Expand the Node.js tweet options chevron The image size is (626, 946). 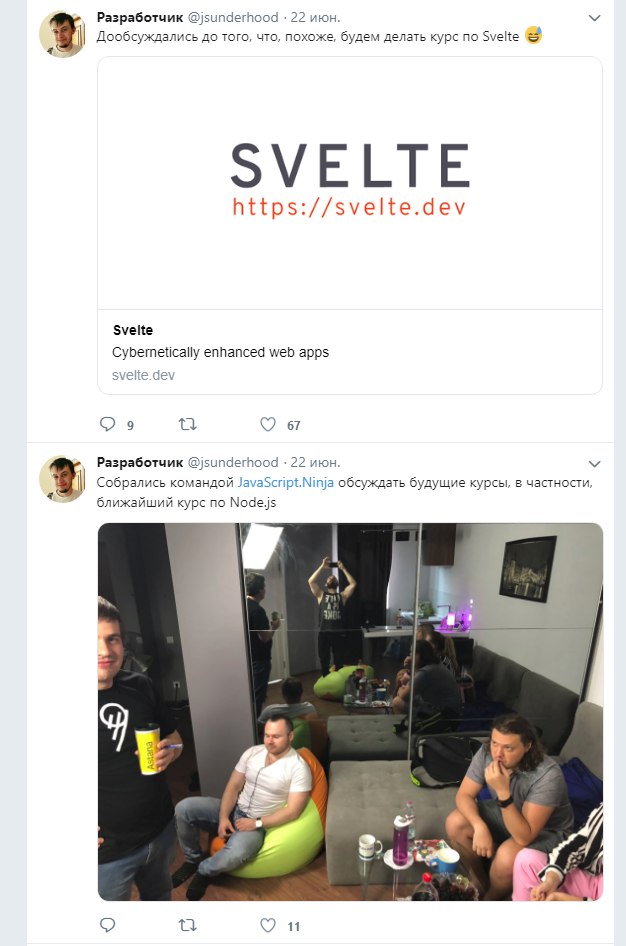pyautogui.click(x=595, y=463)
